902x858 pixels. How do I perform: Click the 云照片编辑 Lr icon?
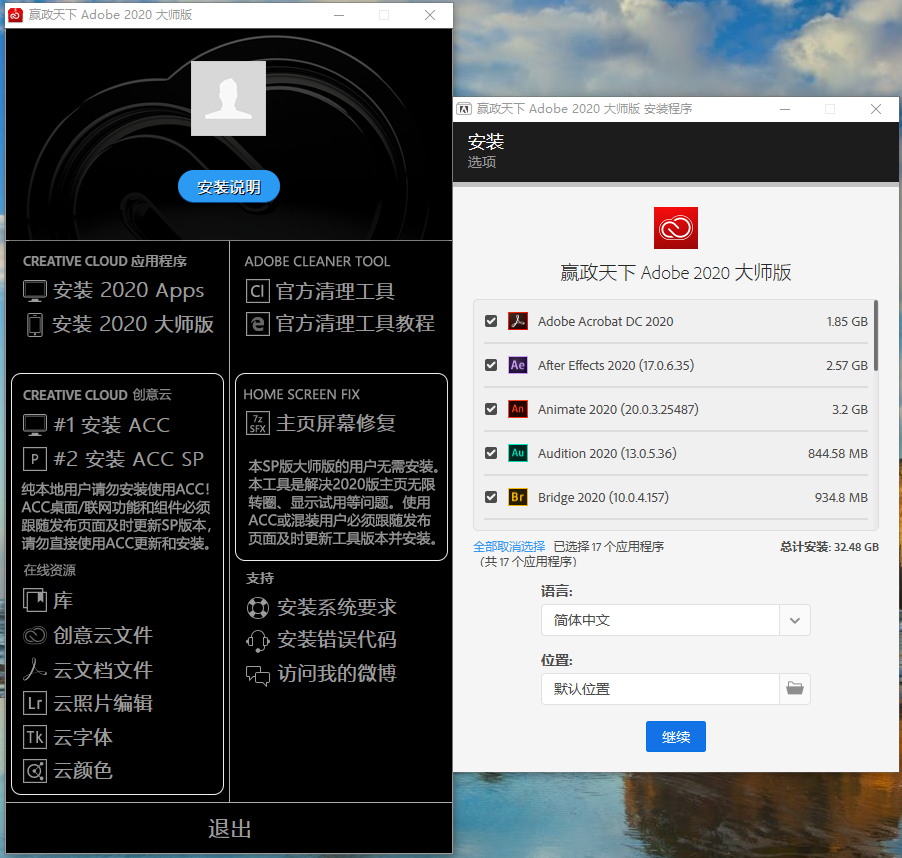tap(35, 703)
